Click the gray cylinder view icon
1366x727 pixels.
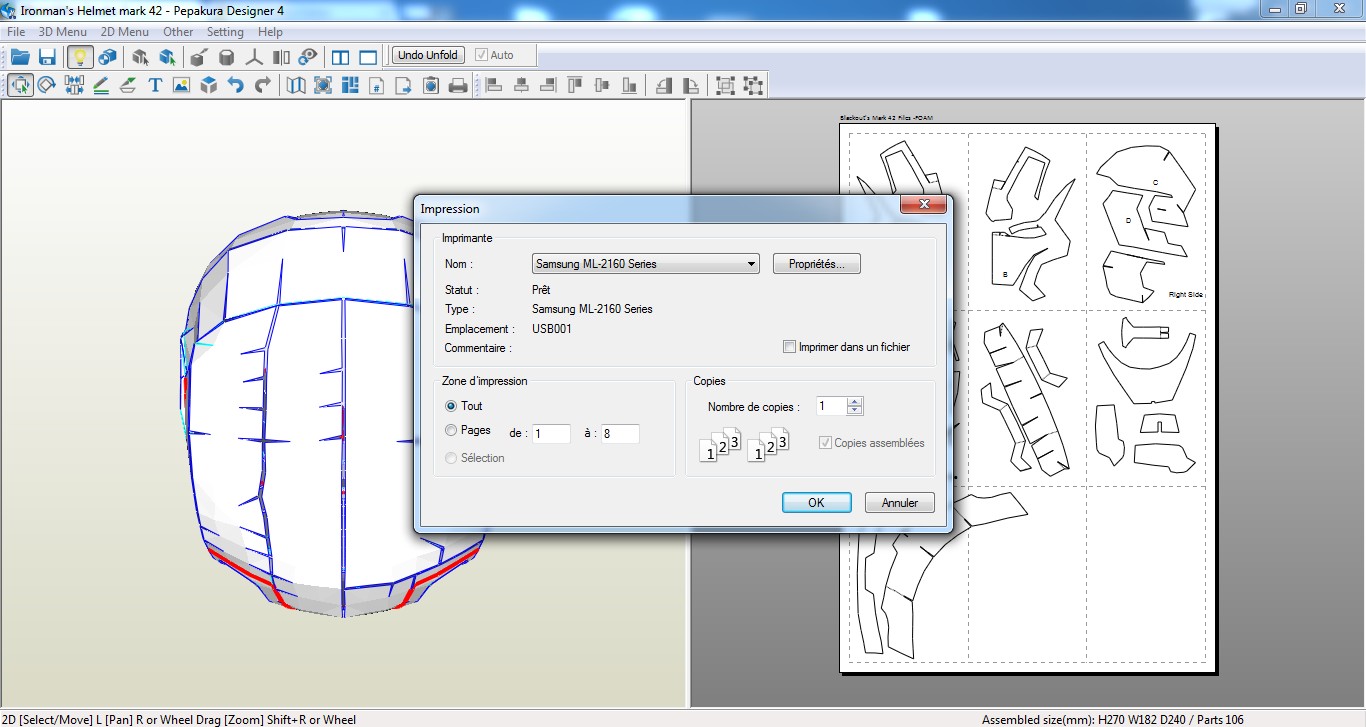(227, 57)
